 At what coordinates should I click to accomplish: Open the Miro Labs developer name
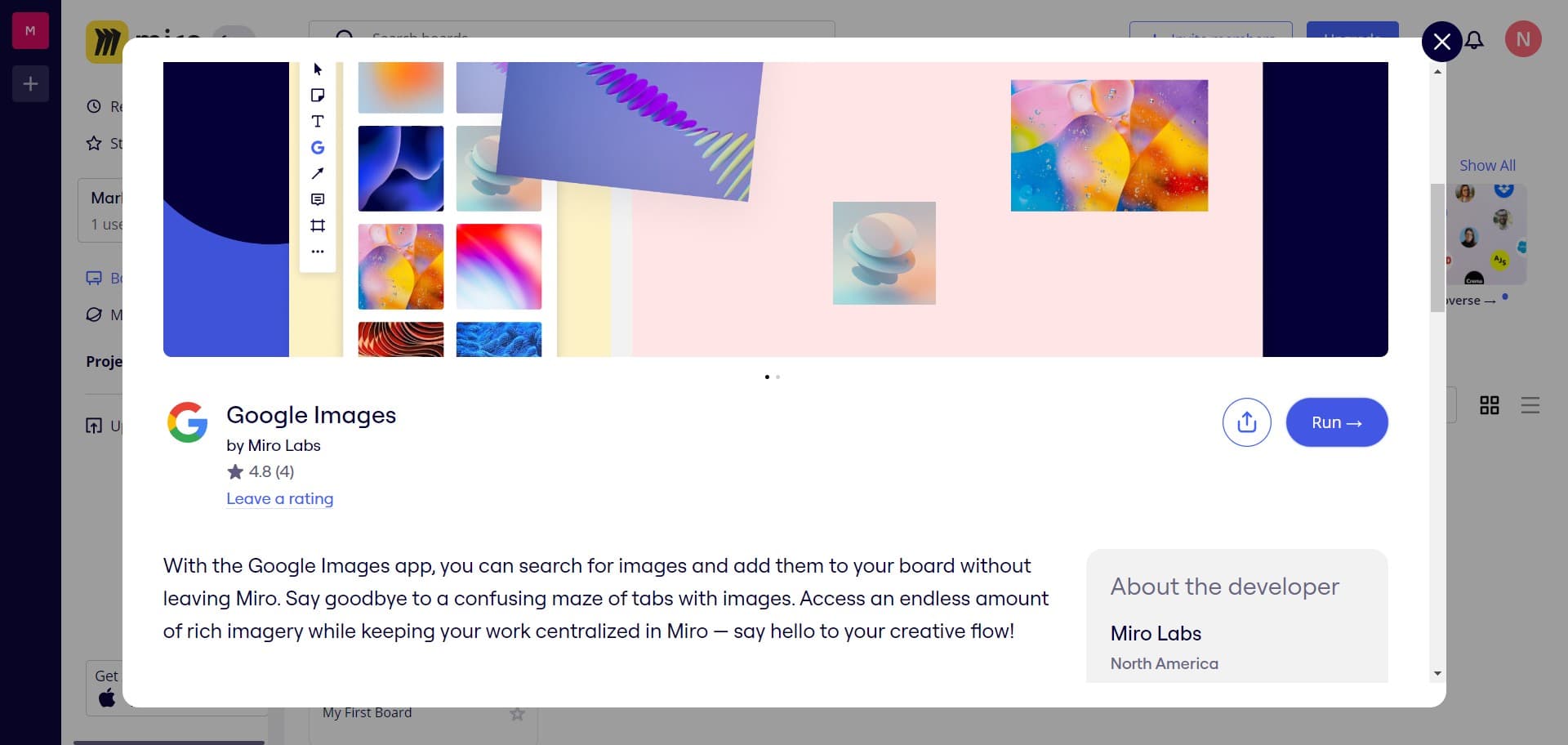1155,633
